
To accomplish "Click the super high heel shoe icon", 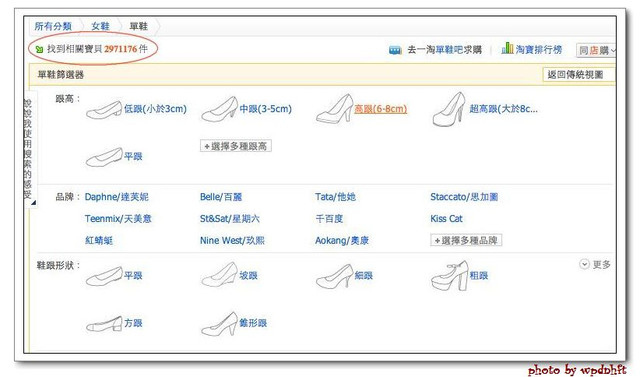I will coord(449,109).
